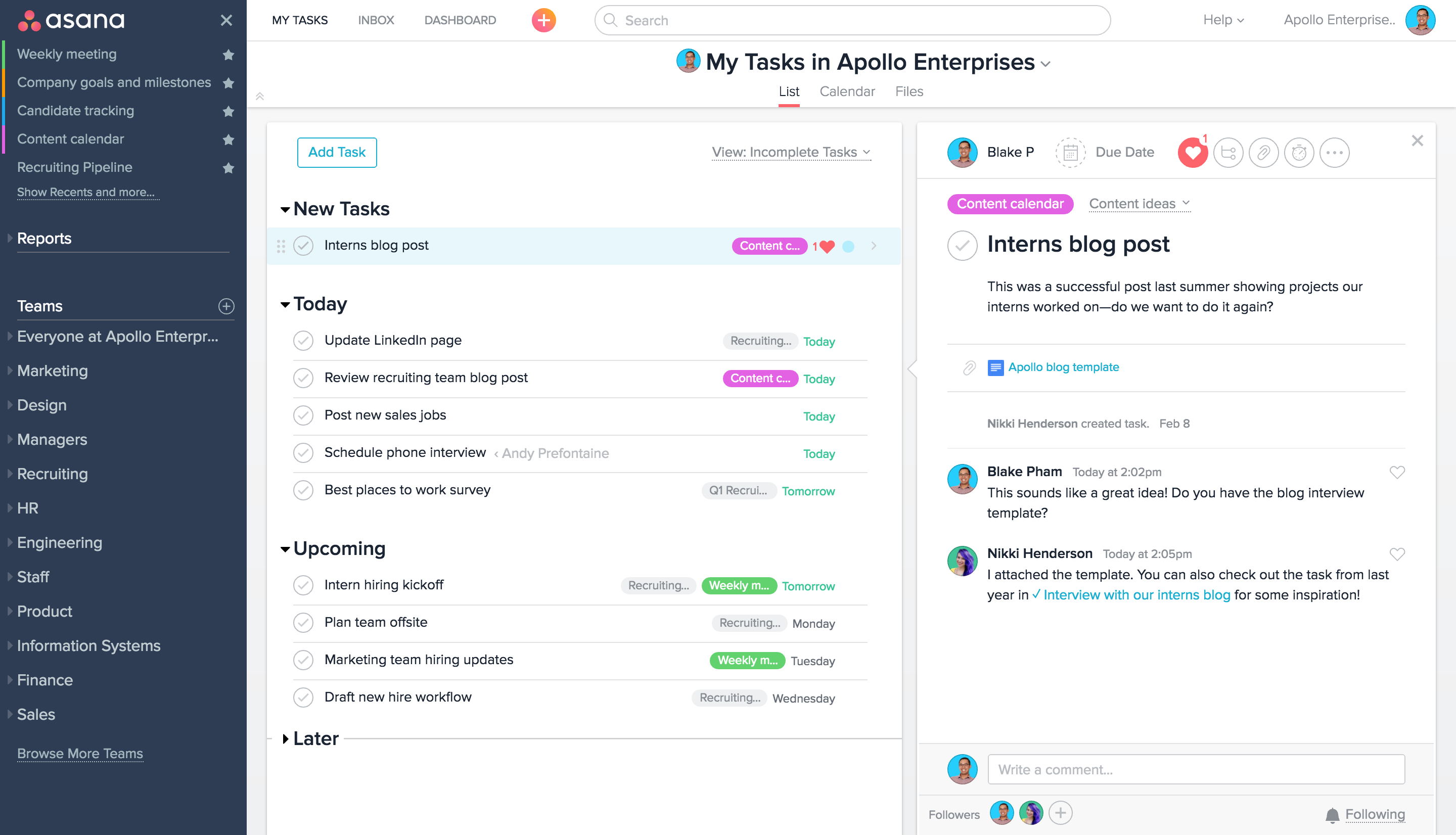The image size is (1456, 835).
Task: Mark Interns blog post complete in list
Action: pyautogui.click(x=303, y=246)
